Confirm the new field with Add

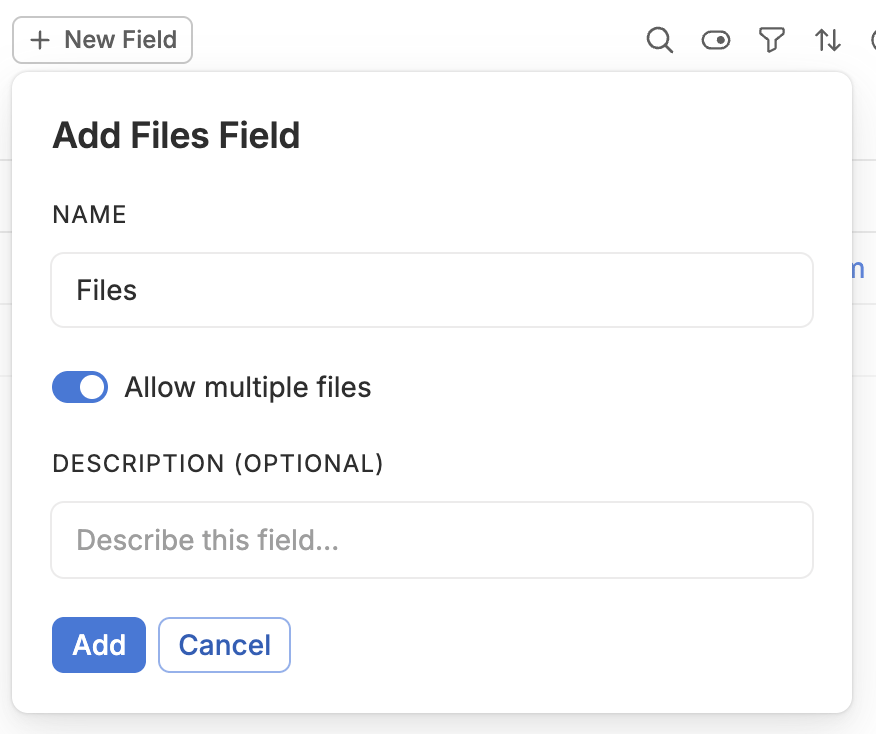[x=99, y=645]
